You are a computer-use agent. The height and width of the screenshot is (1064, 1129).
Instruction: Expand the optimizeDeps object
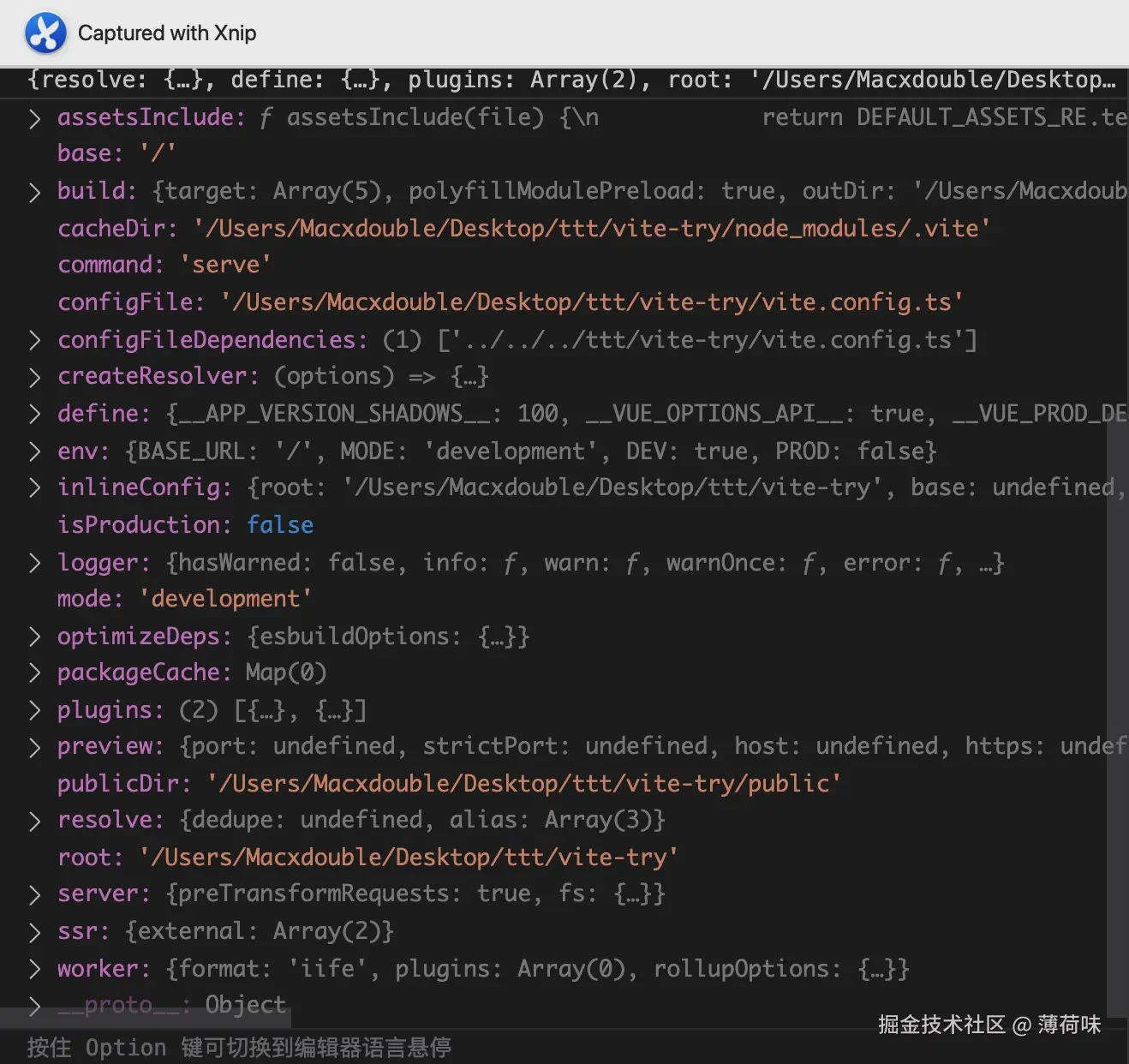tap(34, 637)
